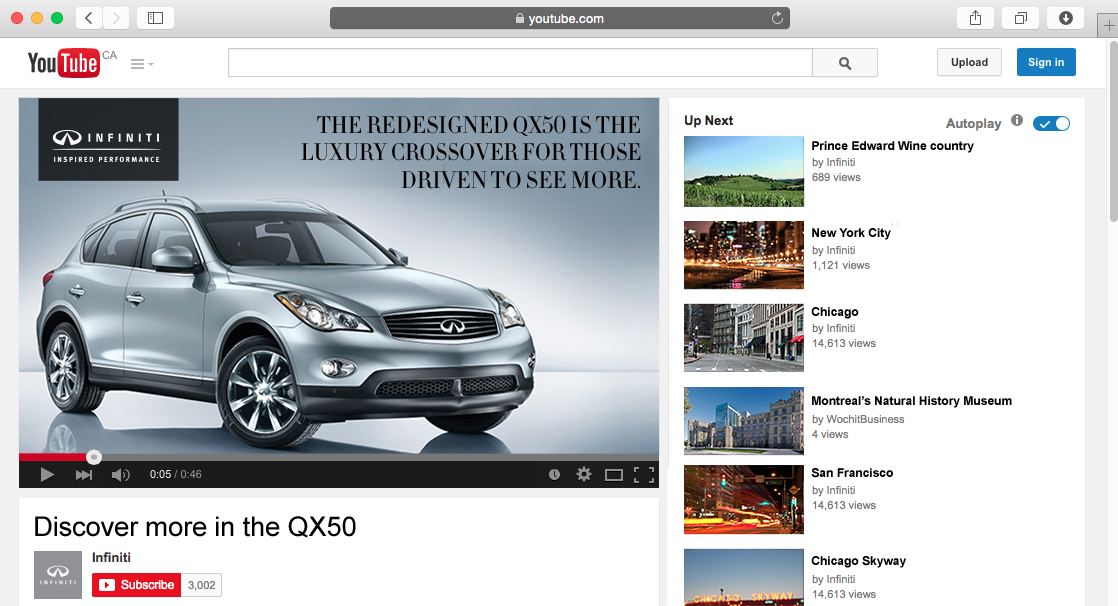Click the Sign in button
Image resolution: width=1118 pixels, height=606 pixels.
(1046, 62)
